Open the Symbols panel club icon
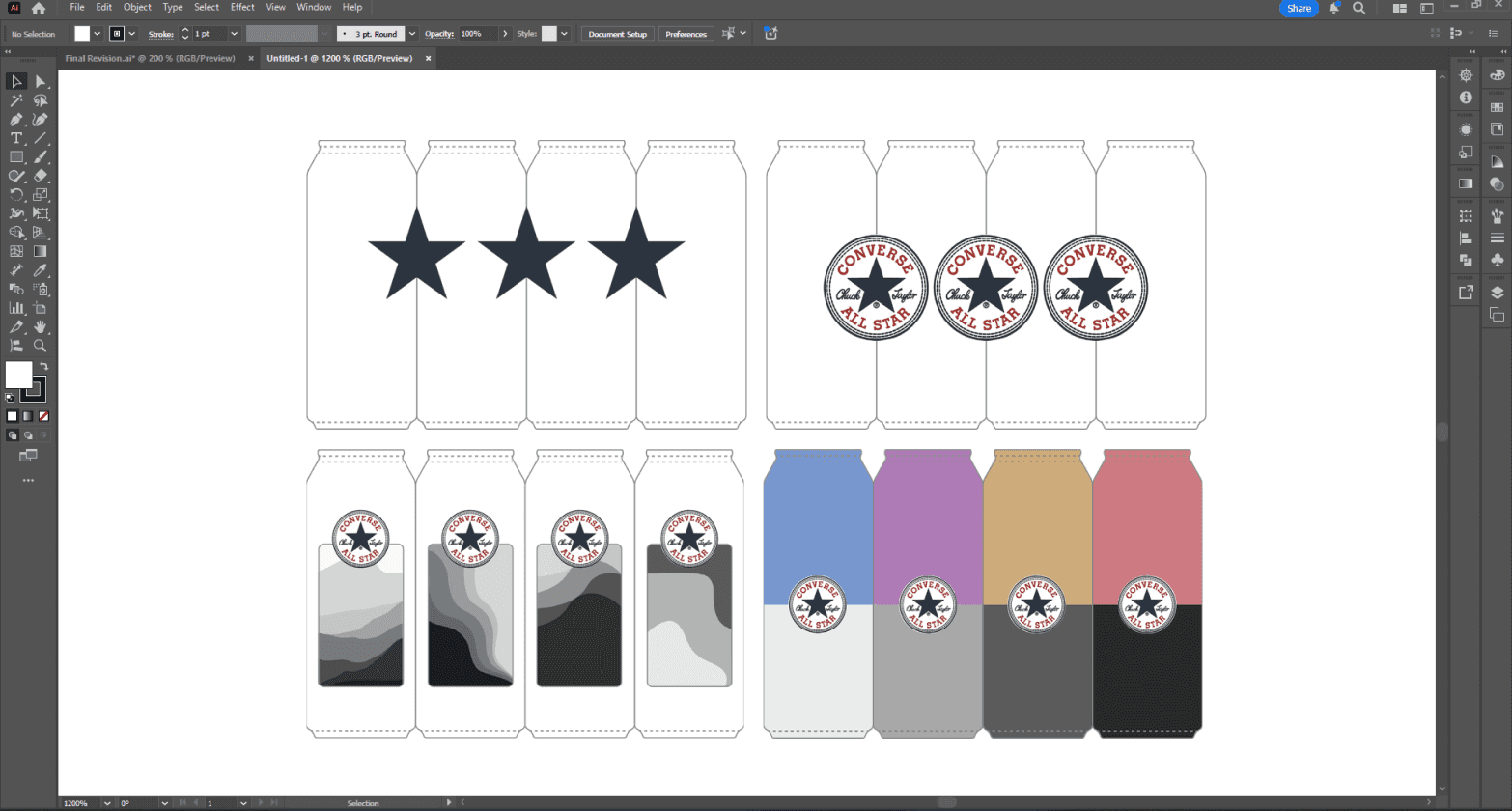The image size is (1512, 811). click(x=1498, y=260)
